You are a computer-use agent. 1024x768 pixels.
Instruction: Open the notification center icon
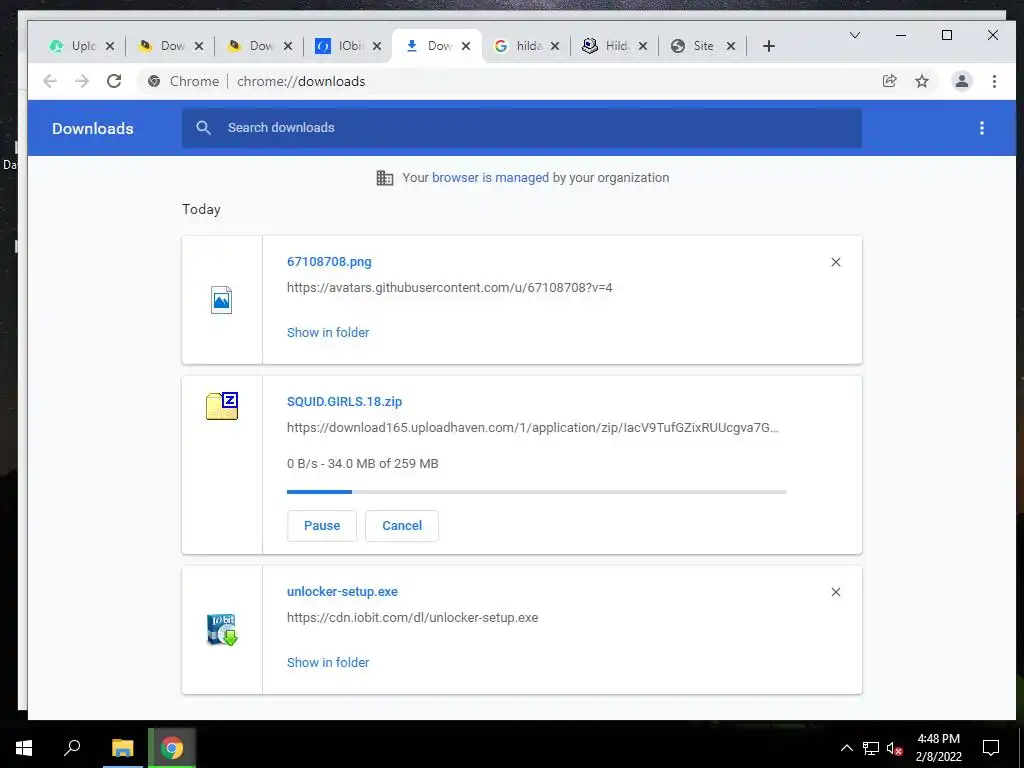coord(991,748)
